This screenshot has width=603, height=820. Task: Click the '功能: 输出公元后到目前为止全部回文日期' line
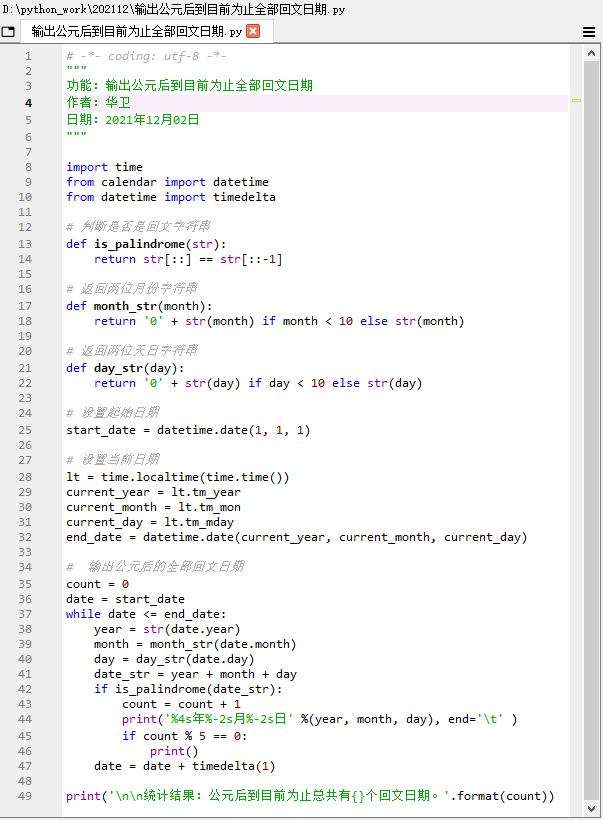(189, 85)
